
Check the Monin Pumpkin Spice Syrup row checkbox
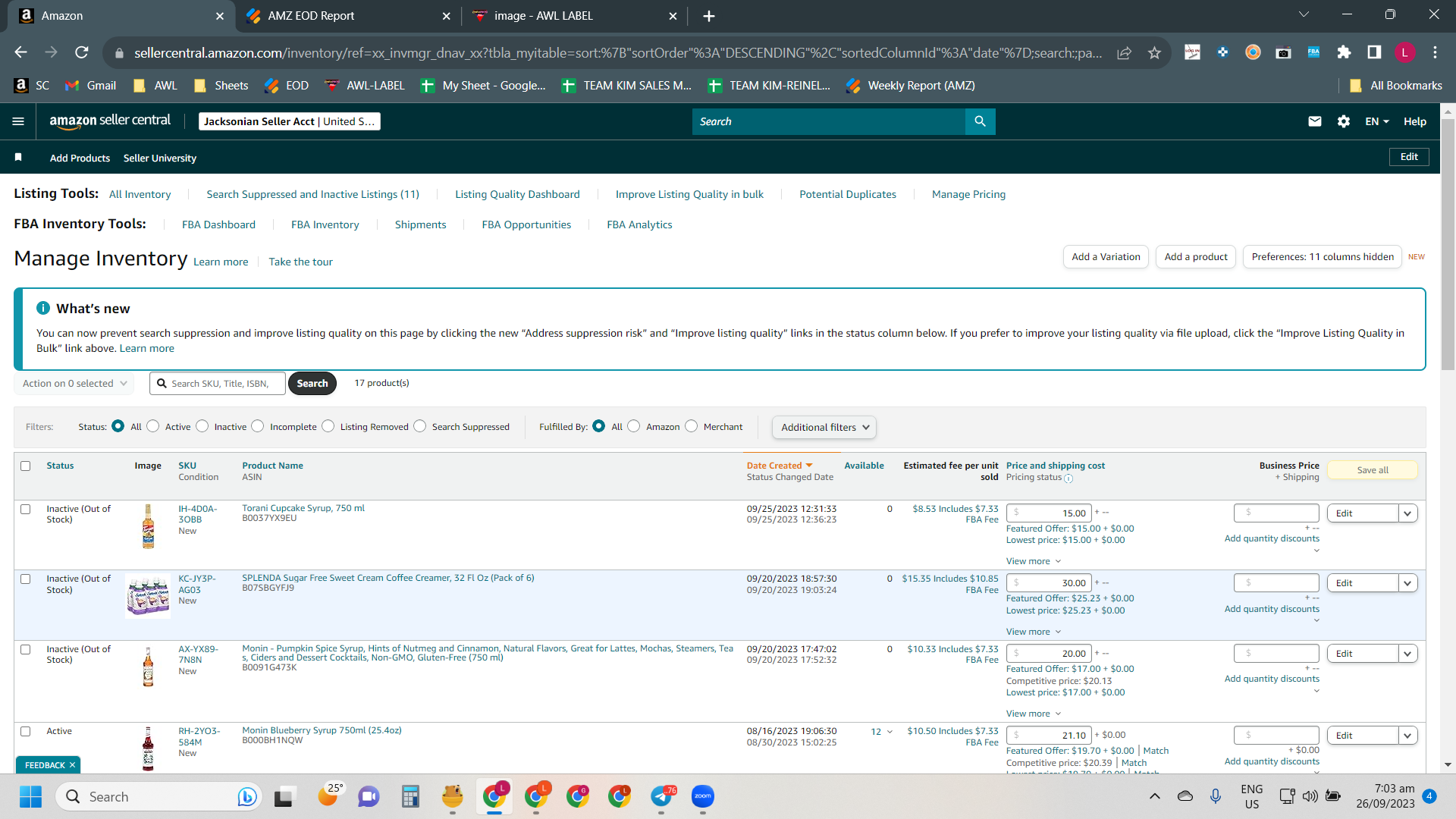pos(26,650)
